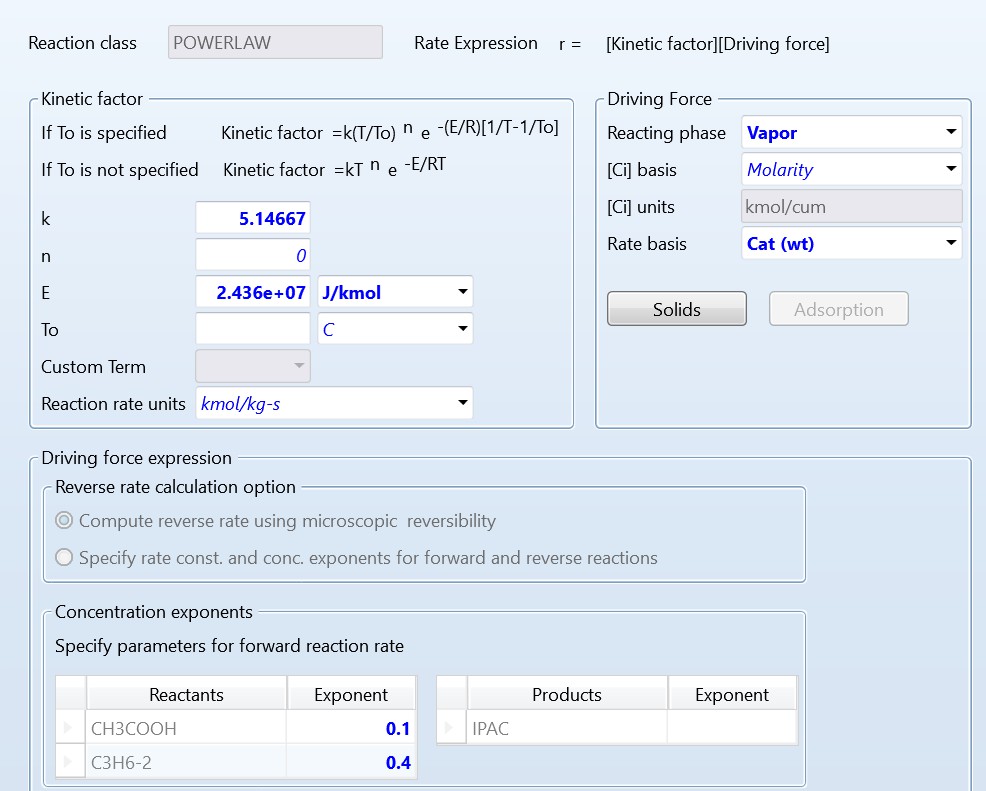Edit the CH3COOH exponent cell

tap(351, 729)
